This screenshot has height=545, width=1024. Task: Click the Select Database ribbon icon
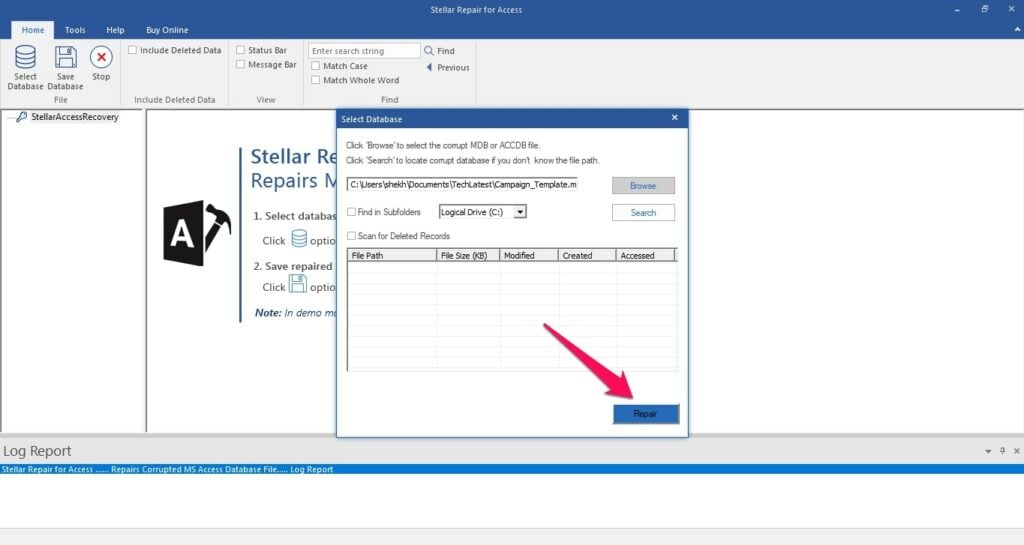click(25, 57)
